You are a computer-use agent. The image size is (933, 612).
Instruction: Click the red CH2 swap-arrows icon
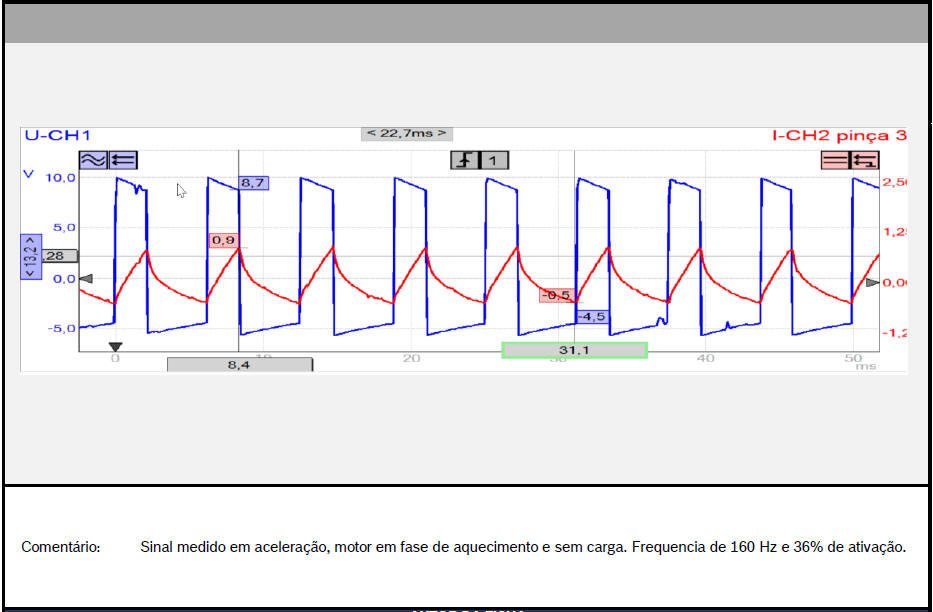pos(865,159)
